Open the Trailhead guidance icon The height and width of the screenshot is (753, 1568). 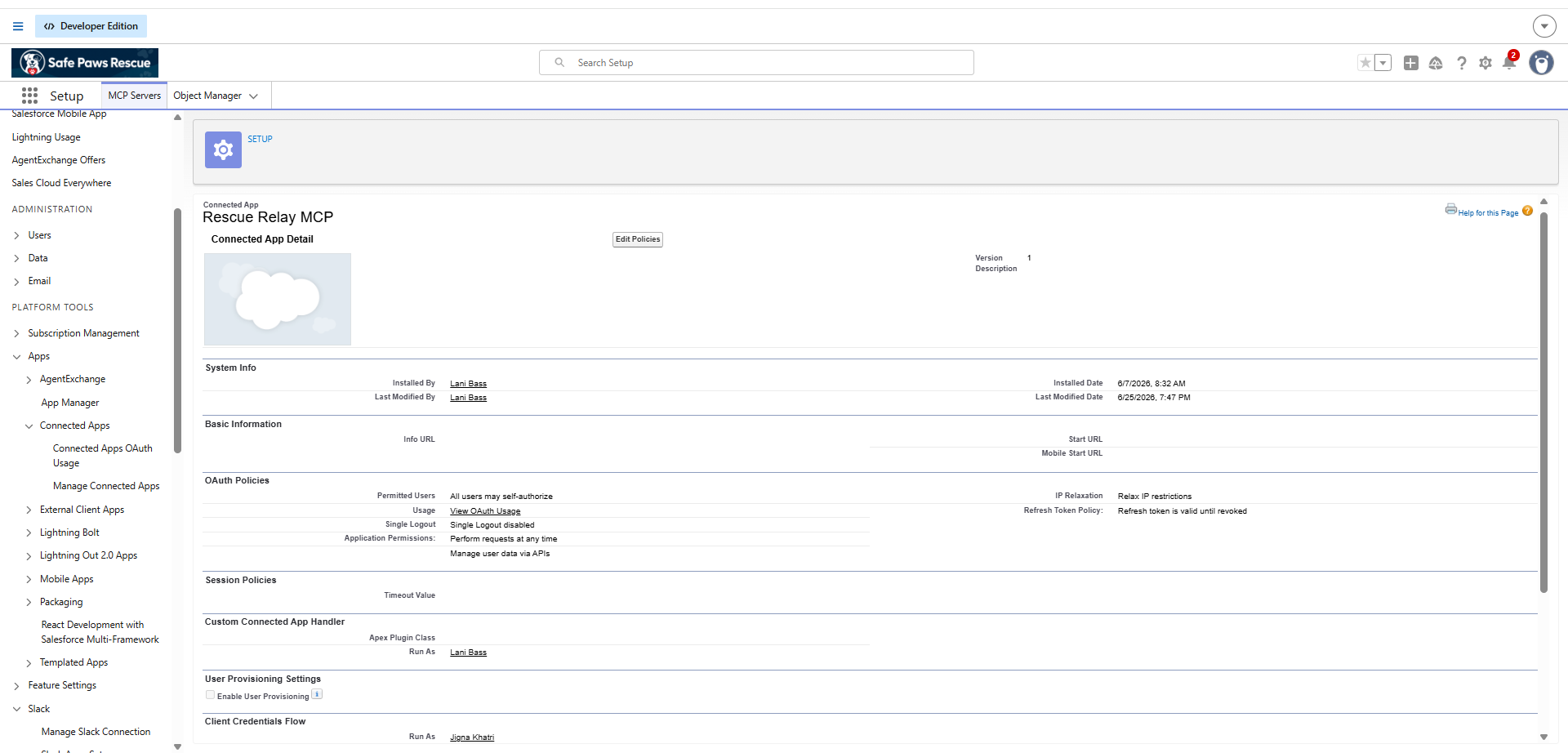click(x=1436, y=63)
